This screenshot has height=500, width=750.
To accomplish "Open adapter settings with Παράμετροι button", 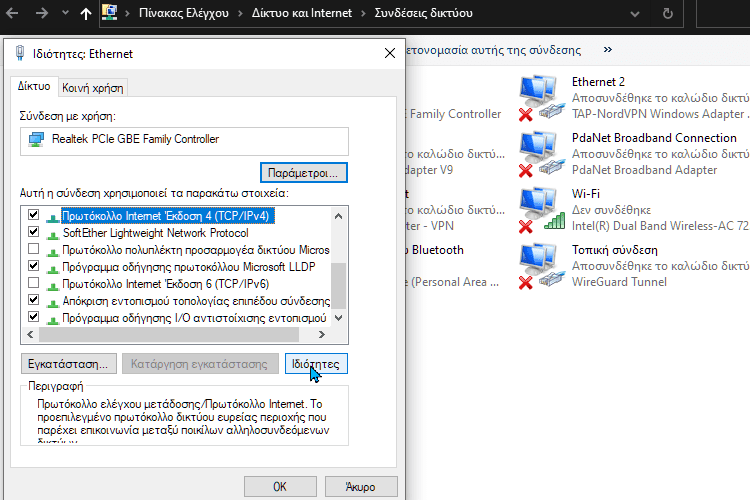I will coord(304,173).
